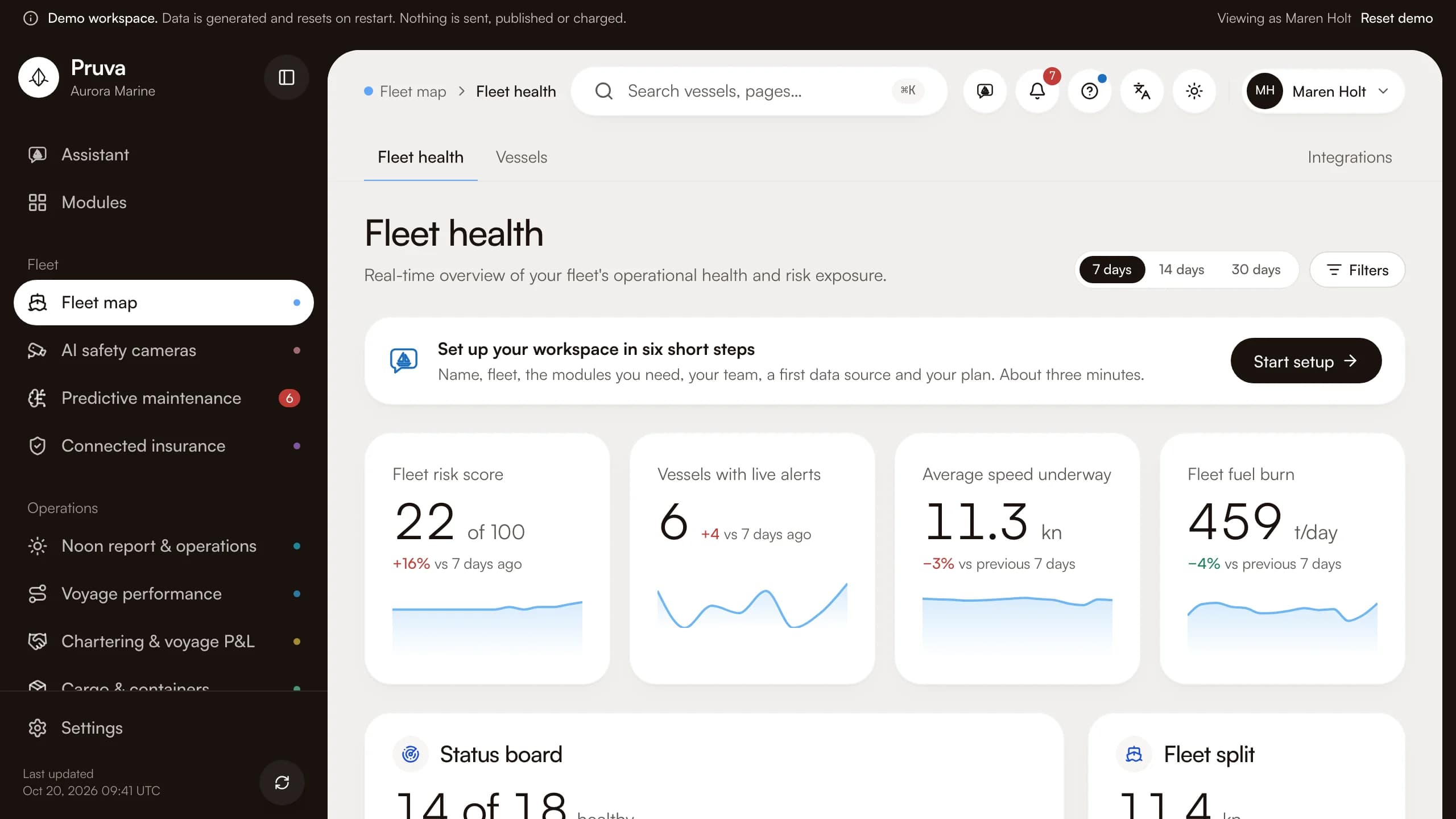Expand the Maren Holt user menu
Image resolution: width=1456 pixels, height=819 pixels.
pyautogui.click(x=1323, y=91)
